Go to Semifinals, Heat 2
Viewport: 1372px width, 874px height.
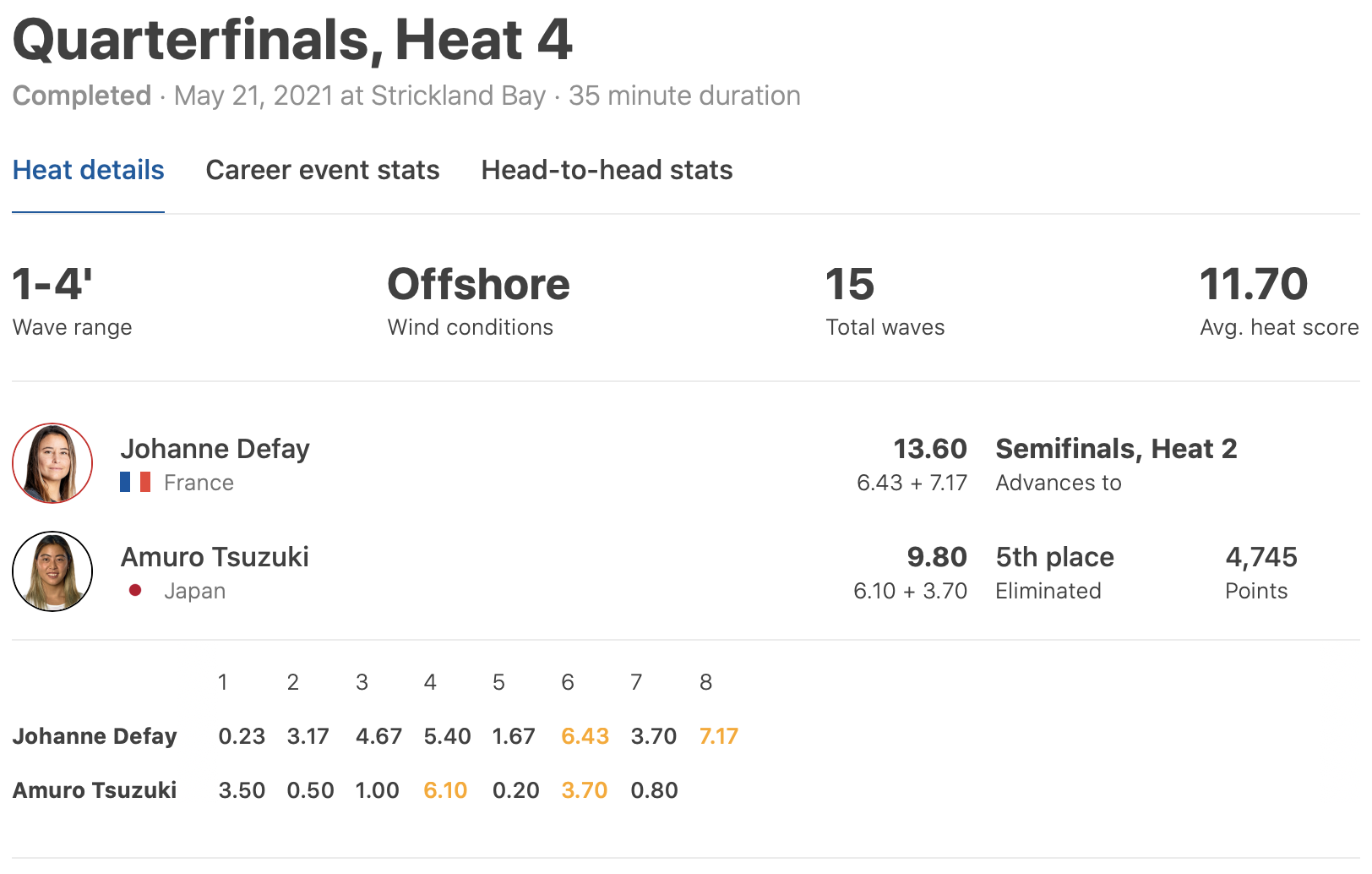pos(1116,449)
